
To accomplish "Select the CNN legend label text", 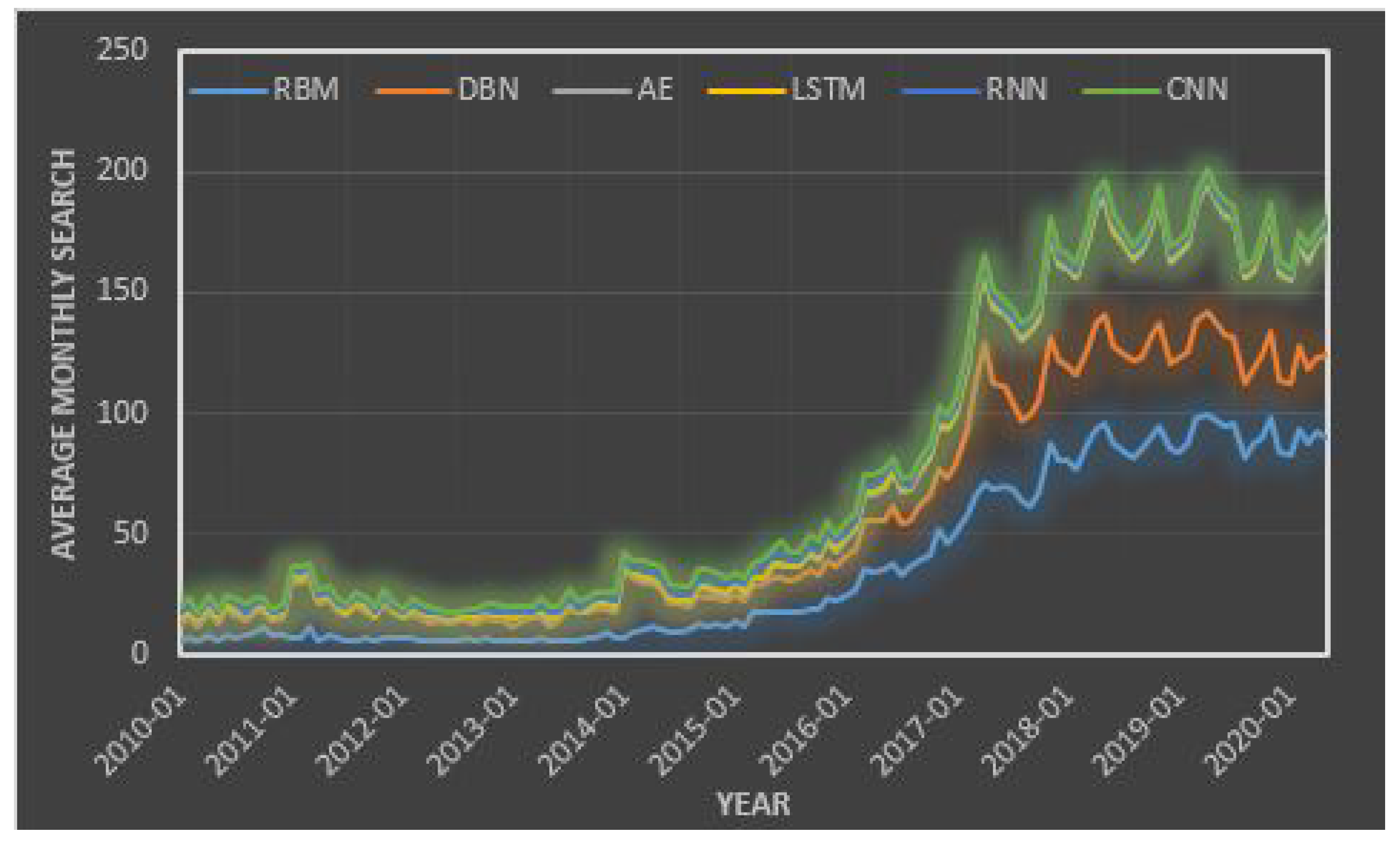I will coord(1197,89).
